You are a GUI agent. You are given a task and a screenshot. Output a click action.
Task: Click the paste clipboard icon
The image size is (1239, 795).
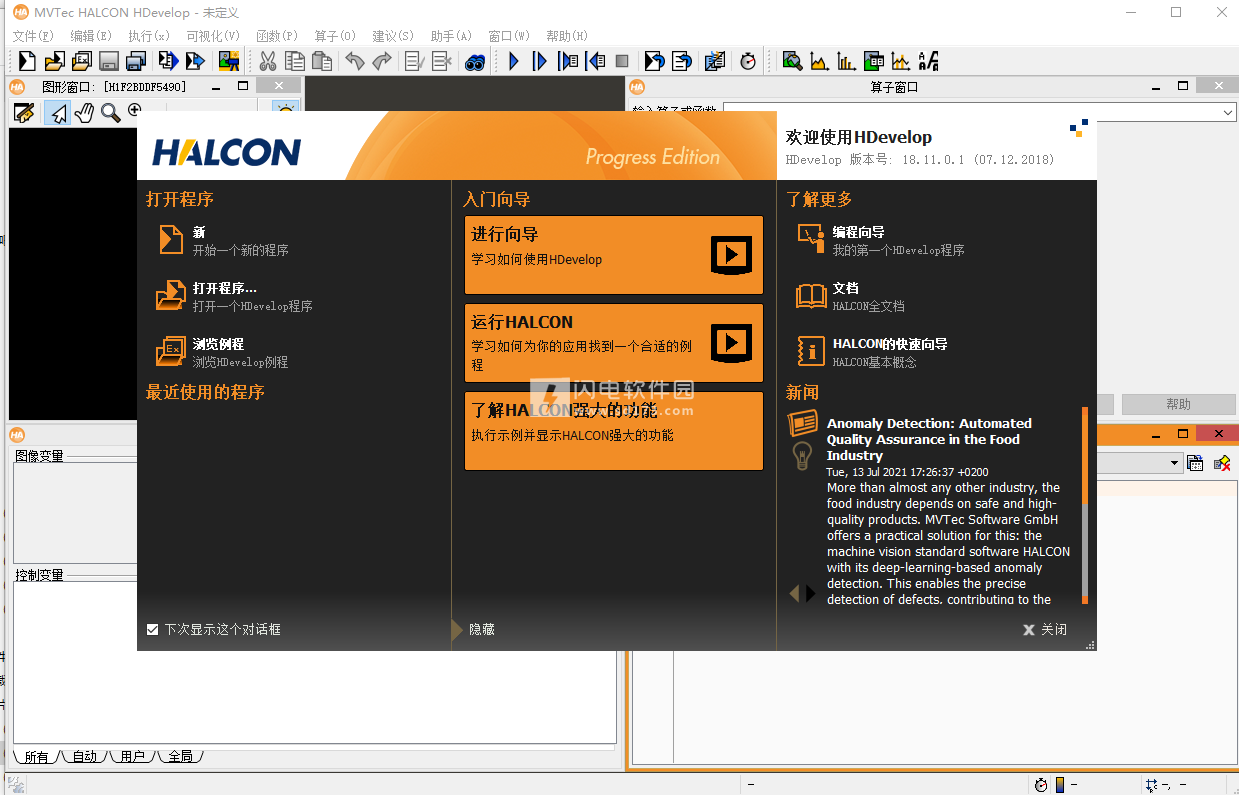tap(322, 61)
